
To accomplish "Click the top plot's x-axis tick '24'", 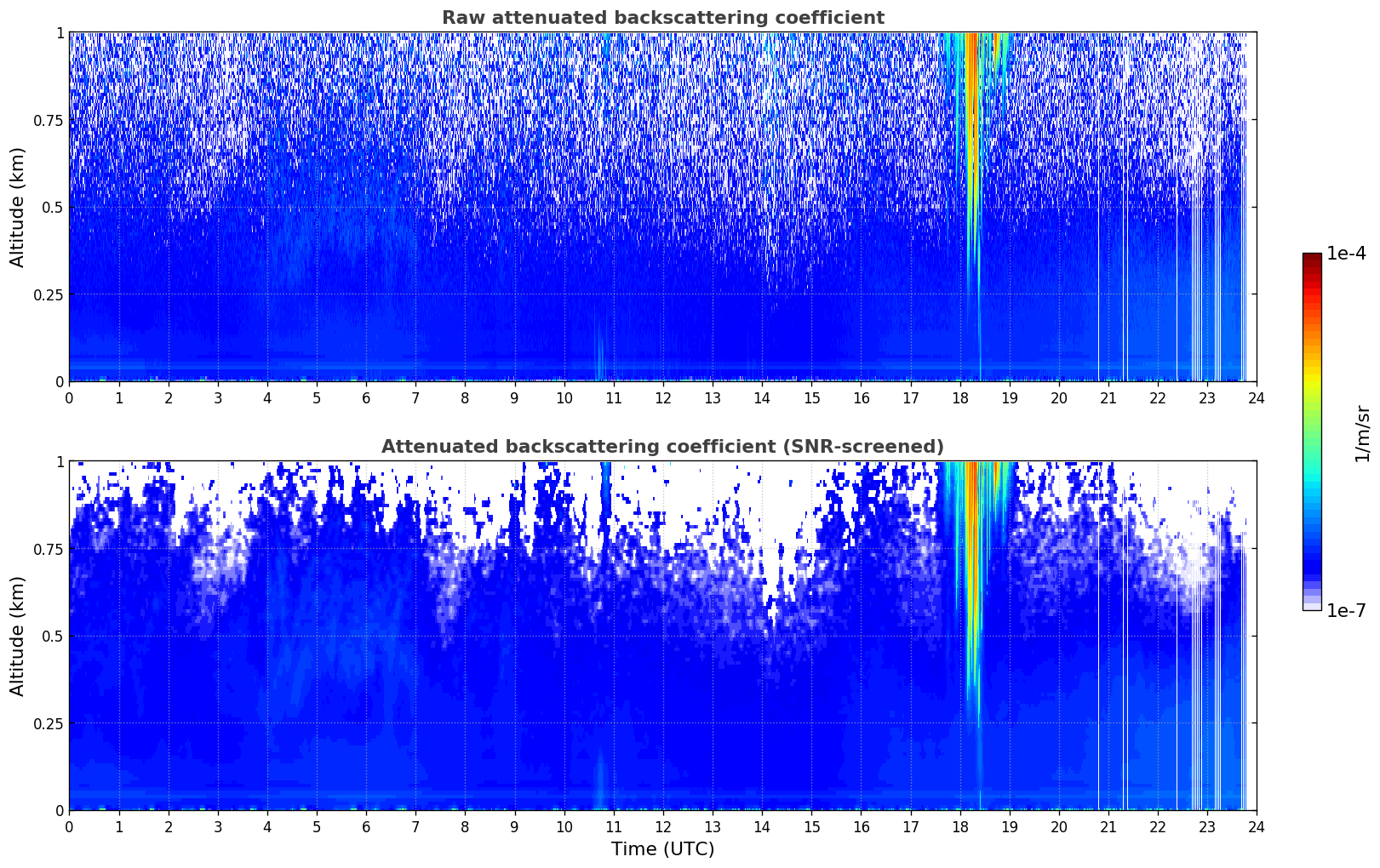I will (x=1257, y=397).
